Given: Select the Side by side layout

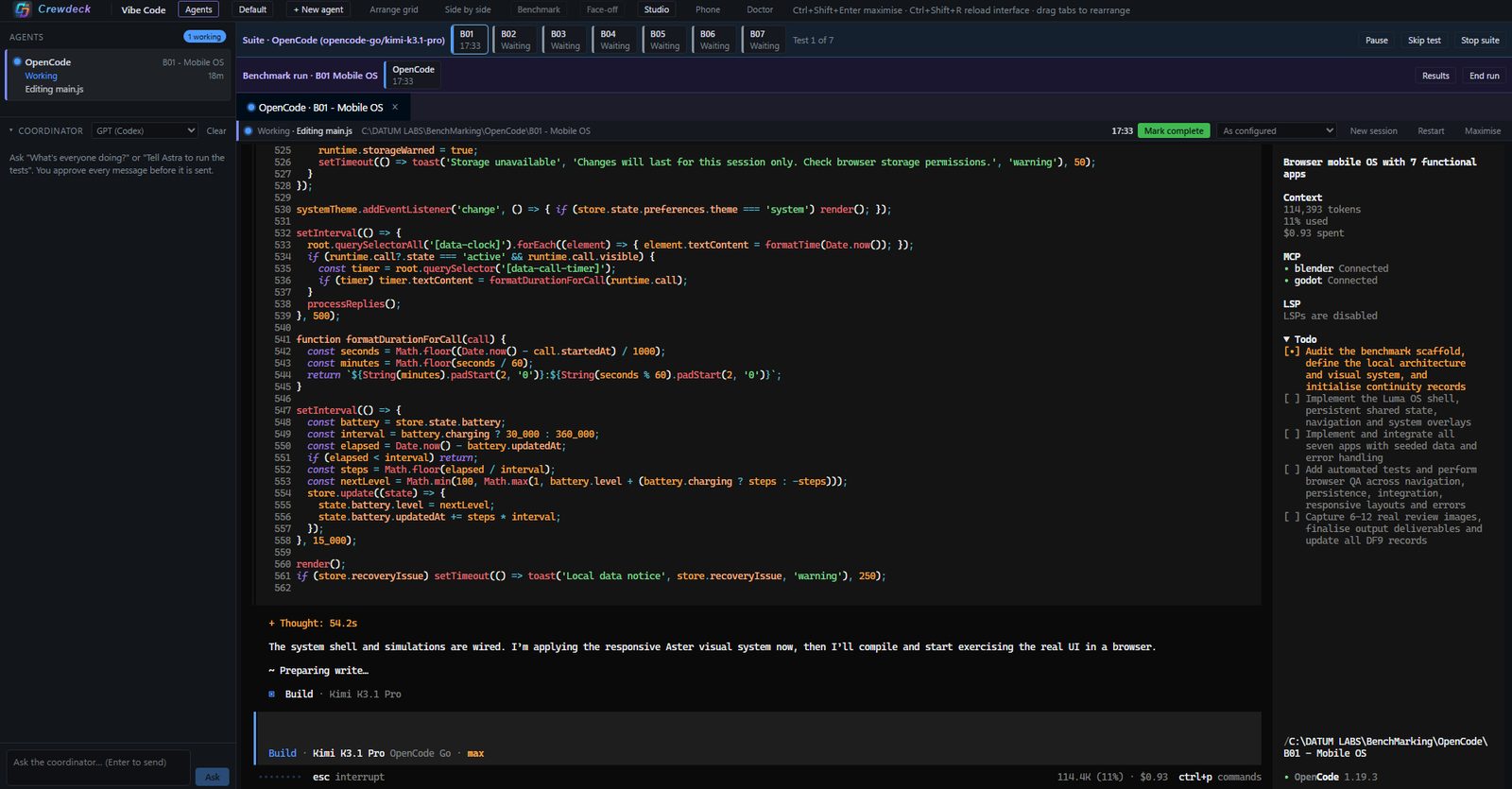Looking at the screenshot, I should [468, 9].
